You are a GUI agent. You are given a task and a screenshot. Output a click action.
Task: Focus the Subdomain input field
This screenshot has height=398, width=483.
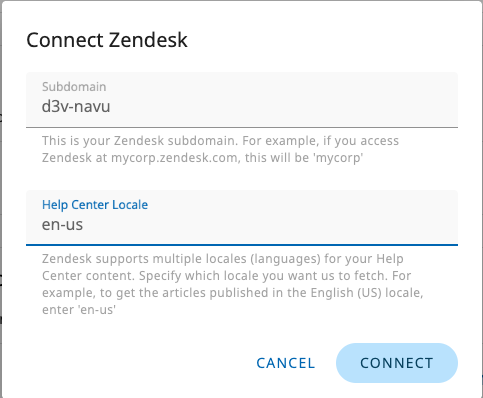[242, 100]
